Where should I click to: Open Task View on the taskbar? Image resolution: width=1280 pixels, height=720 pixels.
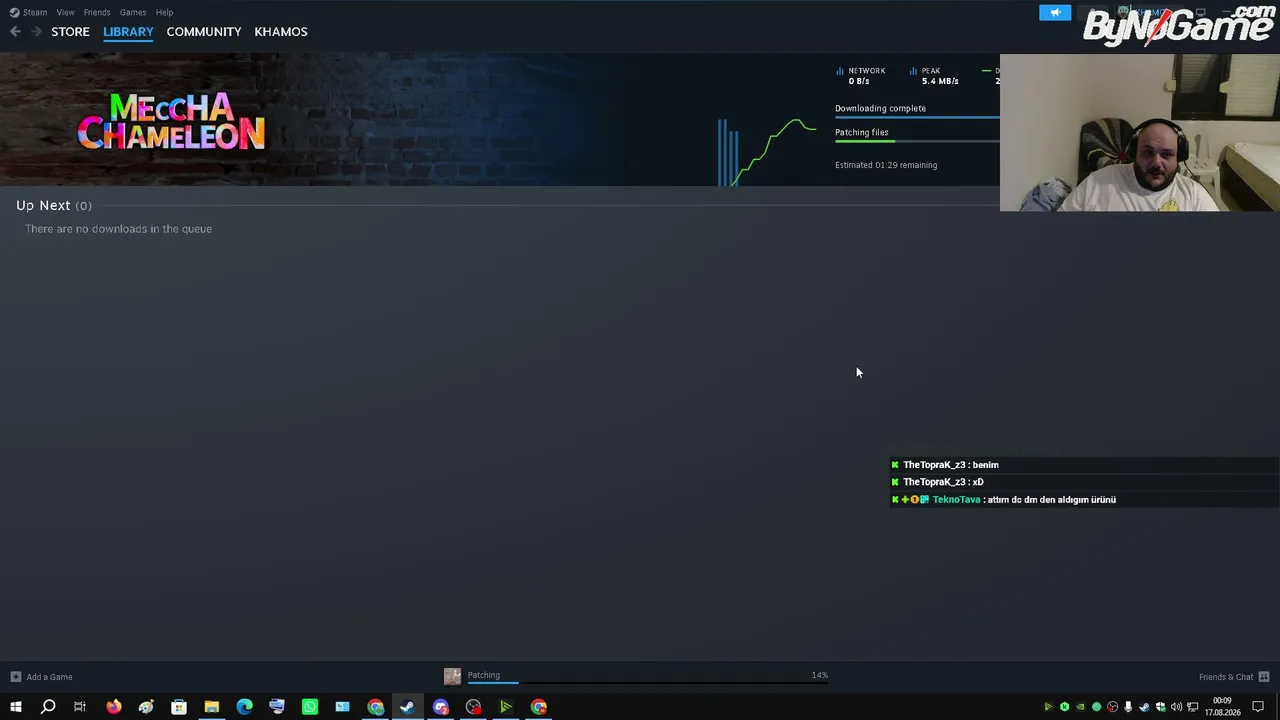[x=80, y=707]
